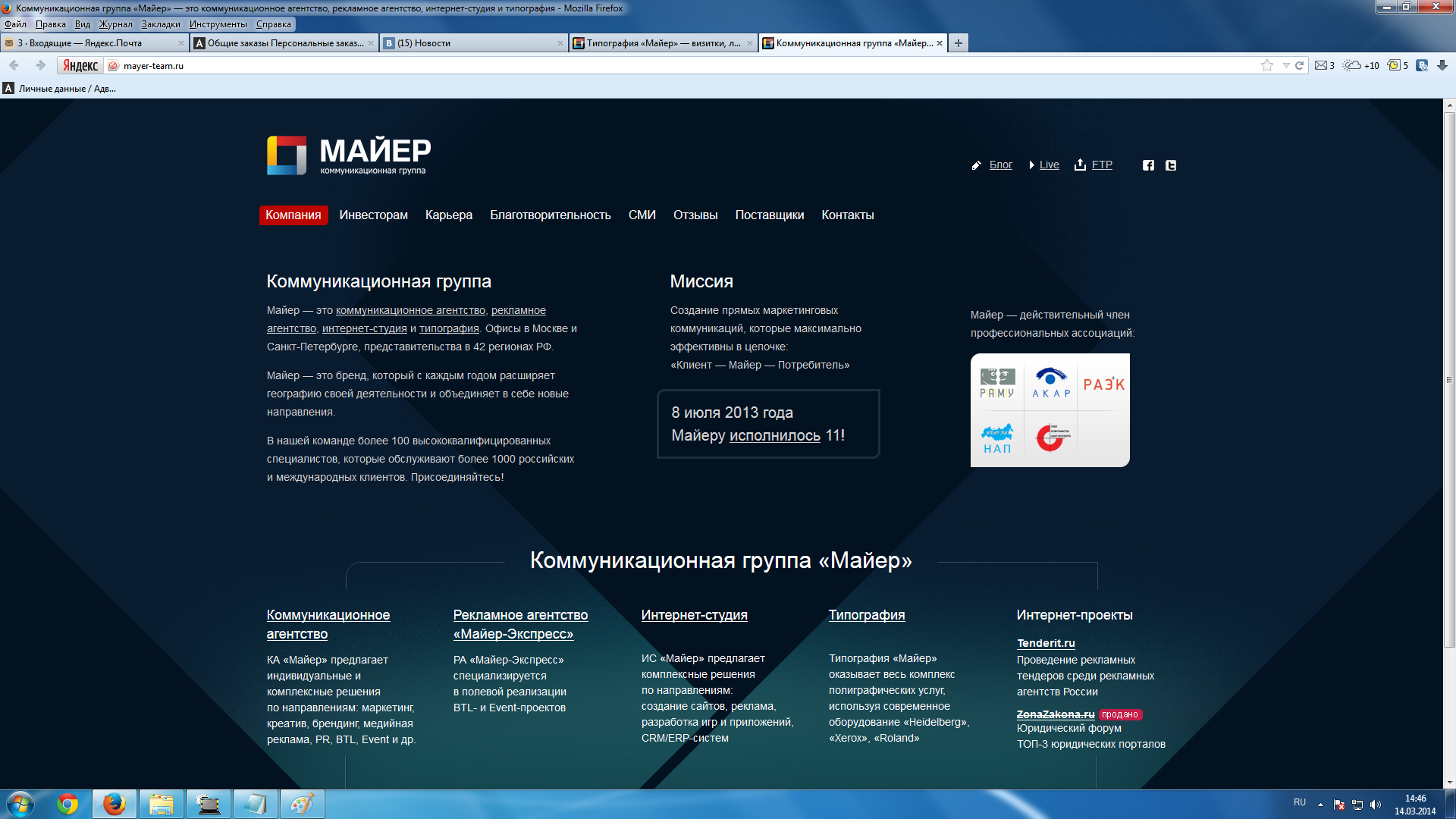Launch Google Chrome from the taskbar

tap(67, 804)
